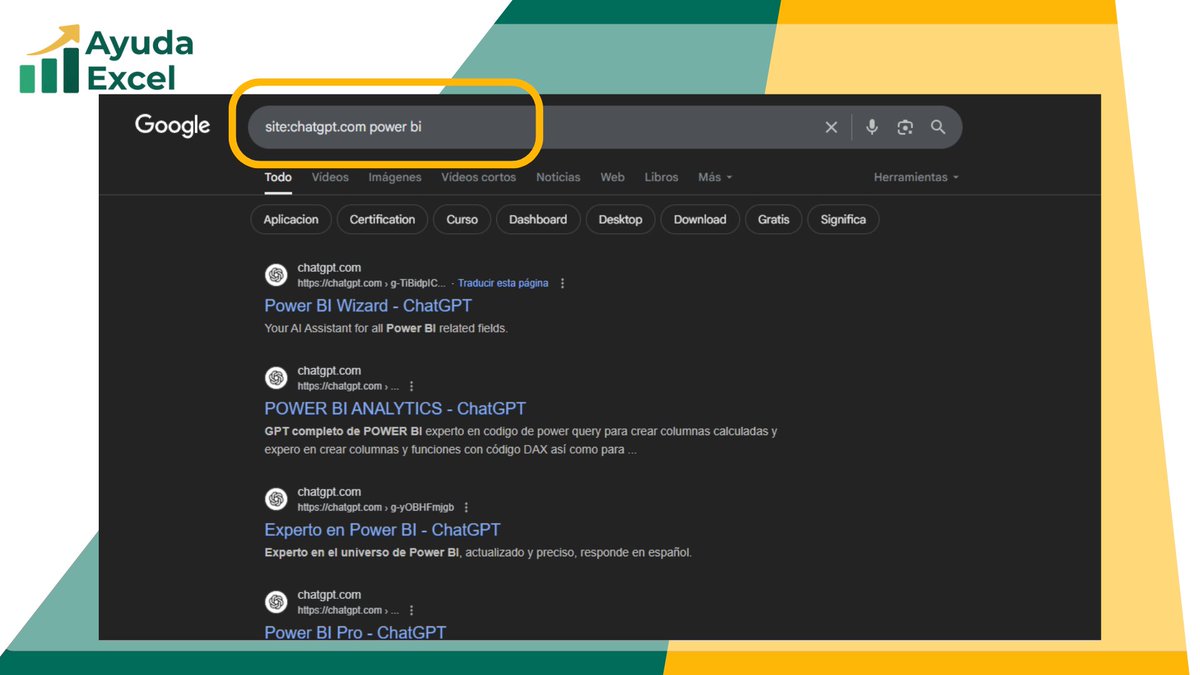Open three-dot options for POWER BI ANALYTICS result
This screenshot has height=675, width=1200.
[x=412, y=385]
